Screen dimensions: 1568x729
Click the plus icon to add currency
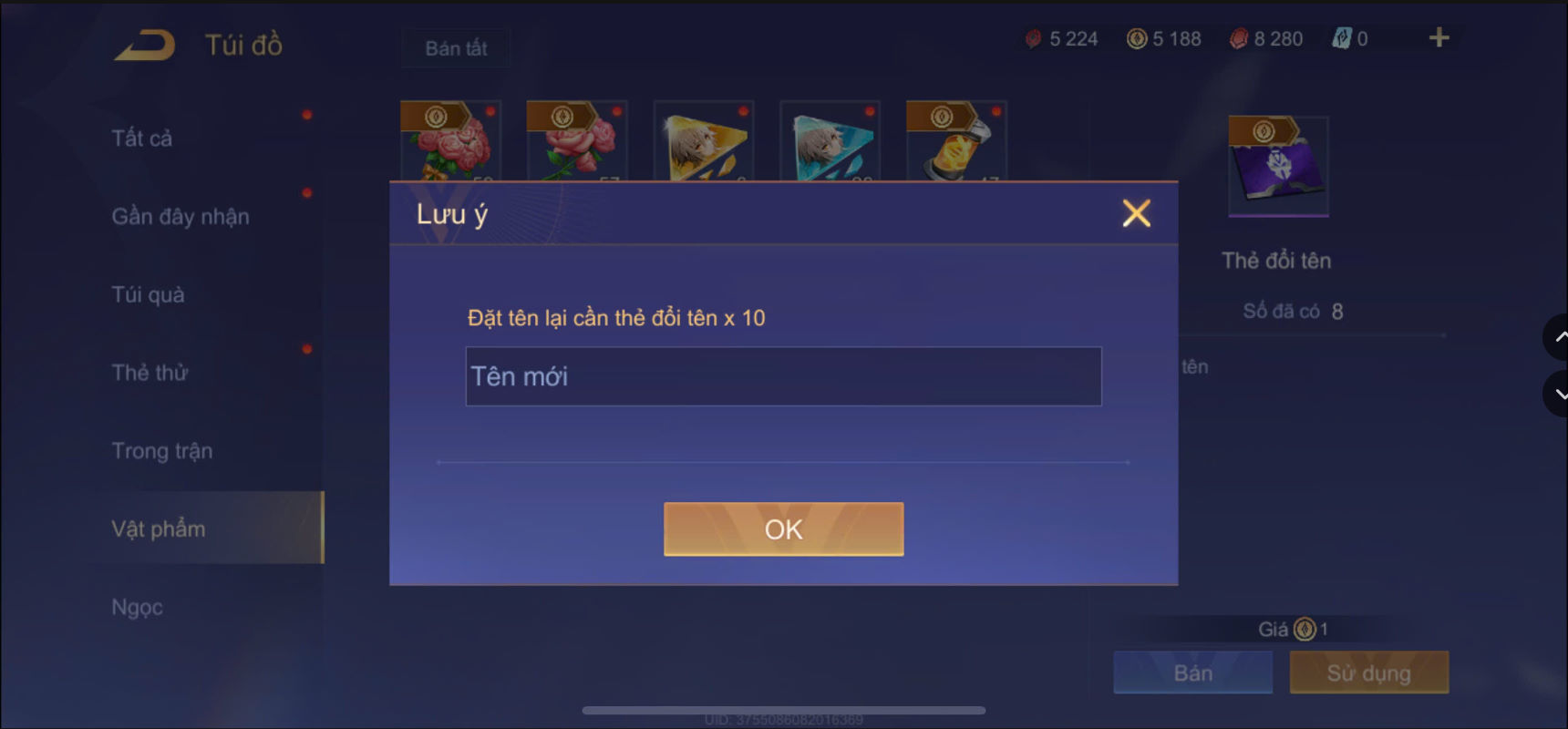(x=1439, y=37)
